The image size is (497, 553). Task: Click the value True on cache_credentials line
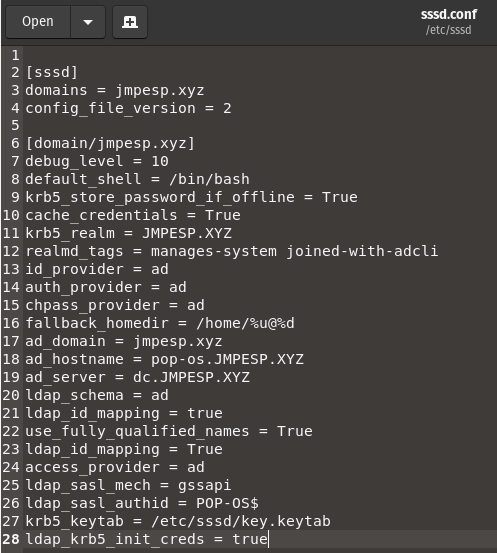pyautogui.click(x=223, y=215)
